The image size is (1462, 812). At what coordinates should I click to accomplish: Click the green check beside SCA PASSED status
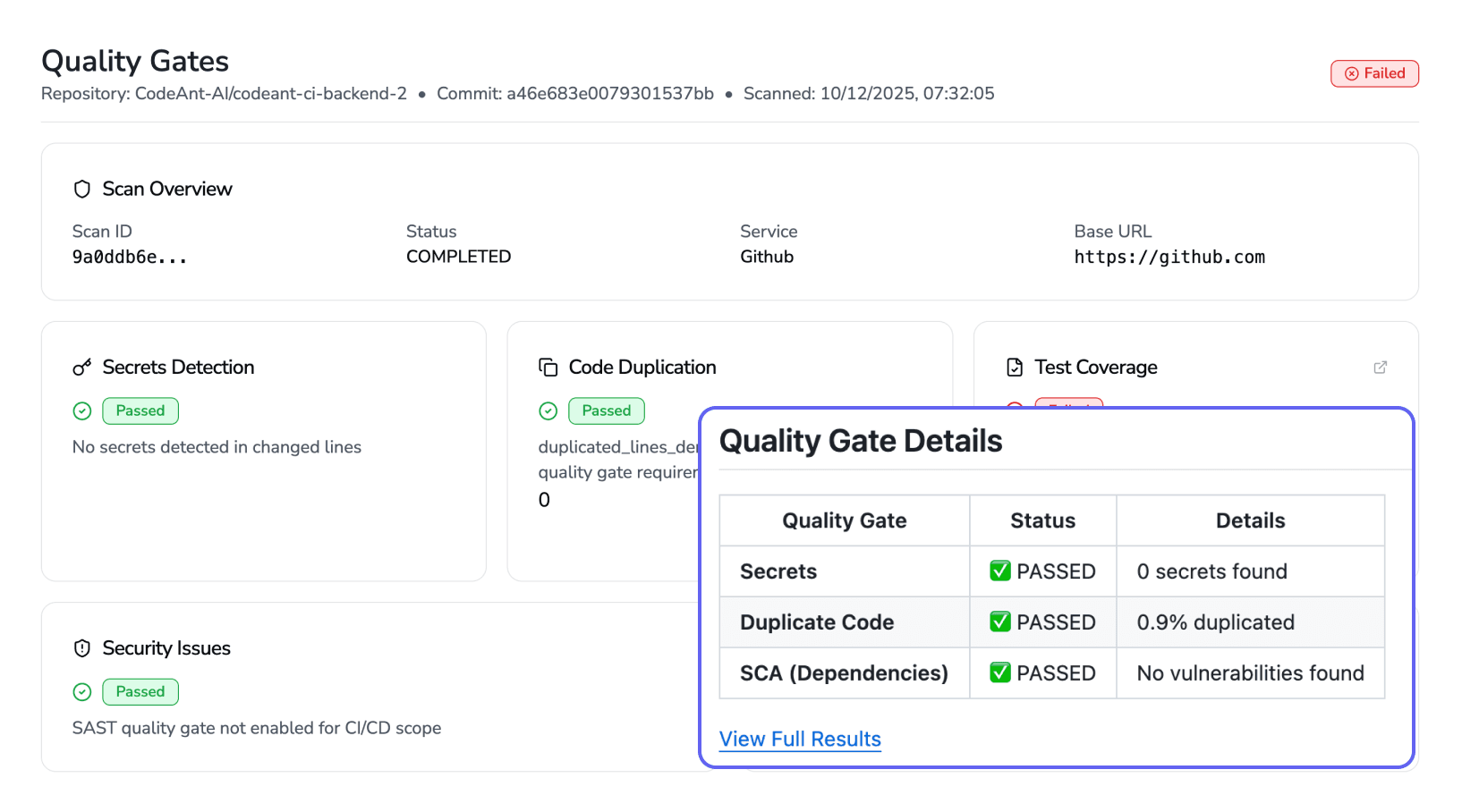point(999,672)
